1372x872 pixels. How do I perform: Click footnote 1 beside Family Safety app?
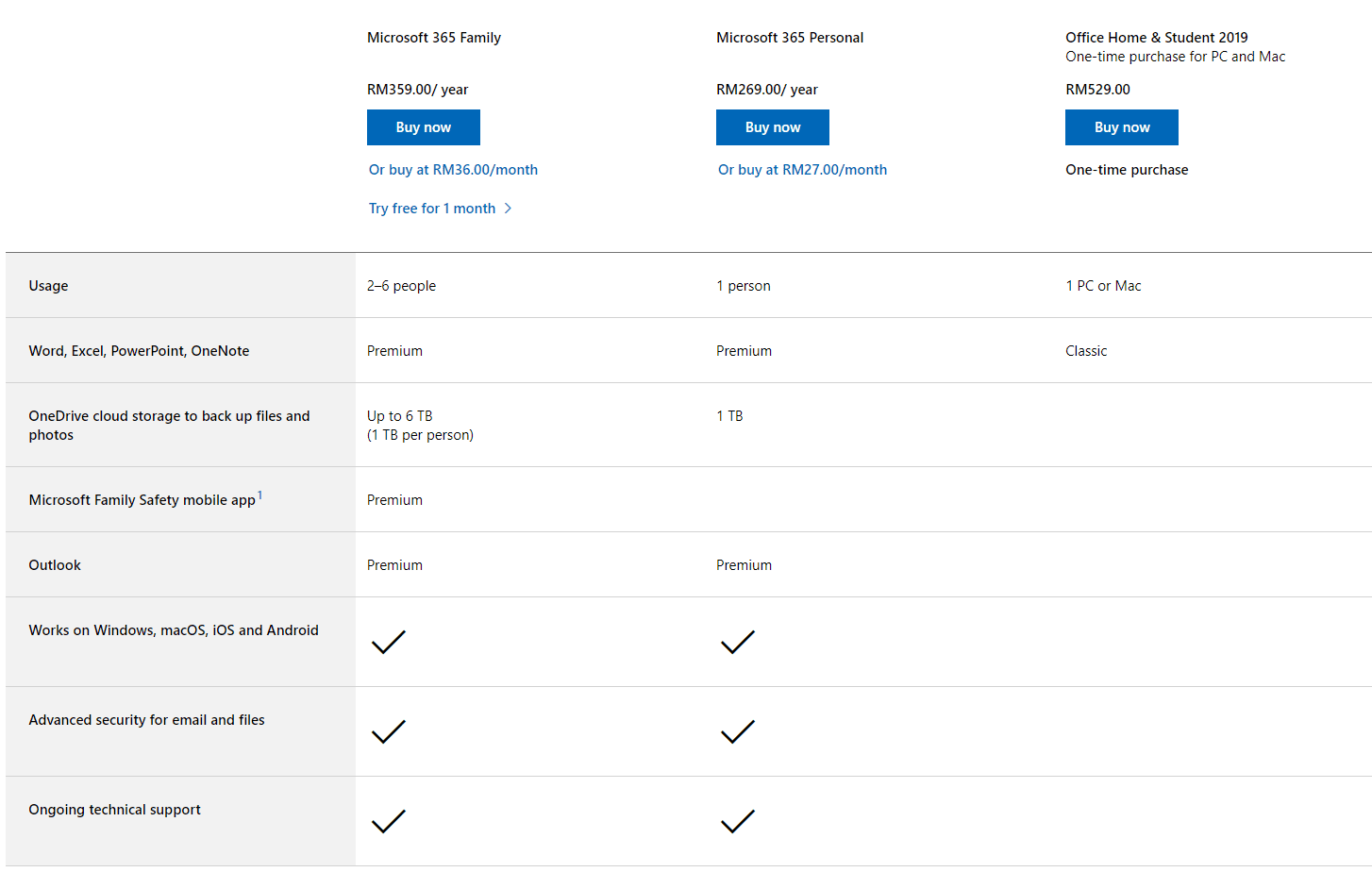pyautogui.click(x=260, y=495)
